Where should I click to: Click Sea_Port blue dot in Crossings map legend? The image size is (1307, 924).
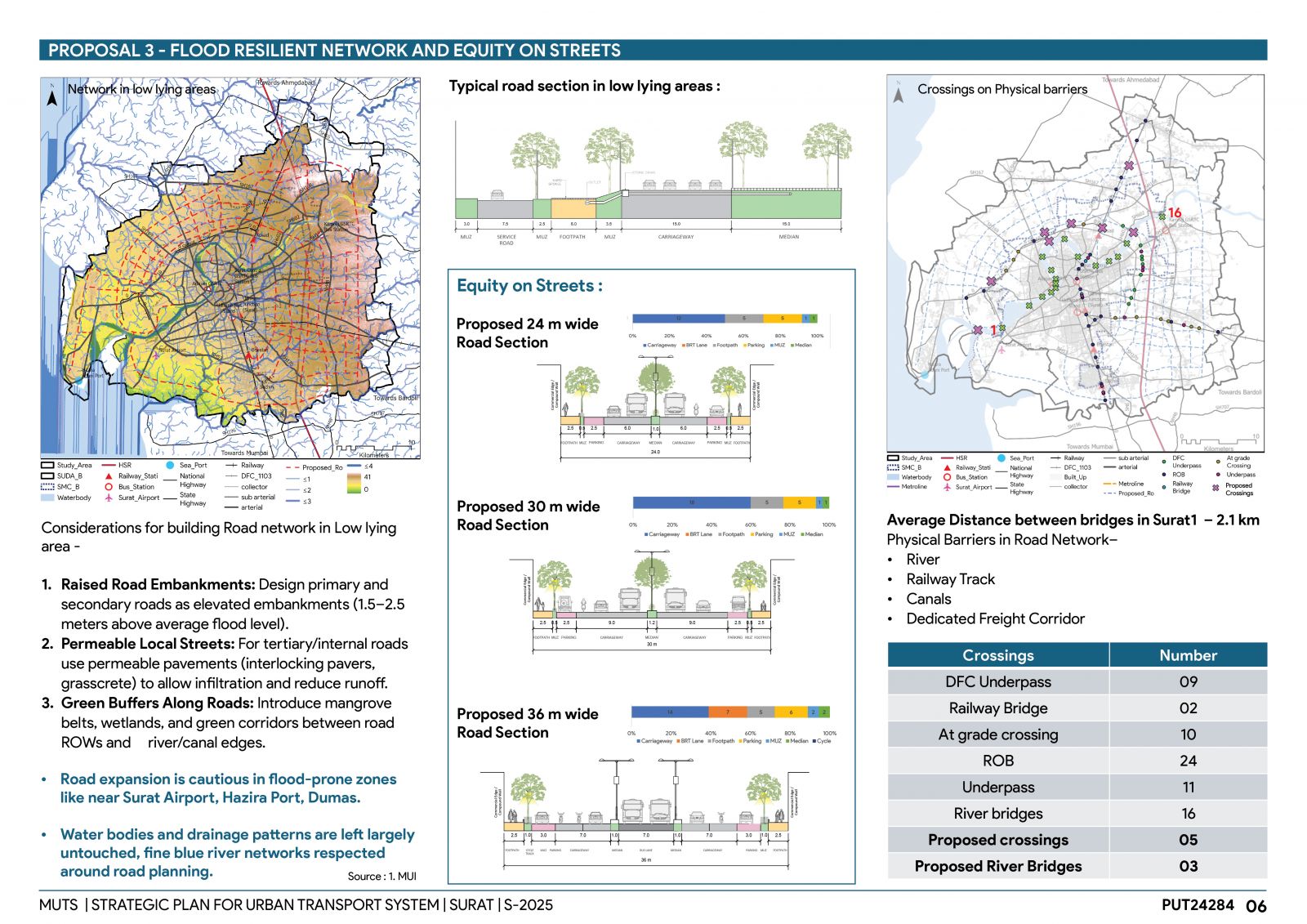click(x=1001, y=458)
